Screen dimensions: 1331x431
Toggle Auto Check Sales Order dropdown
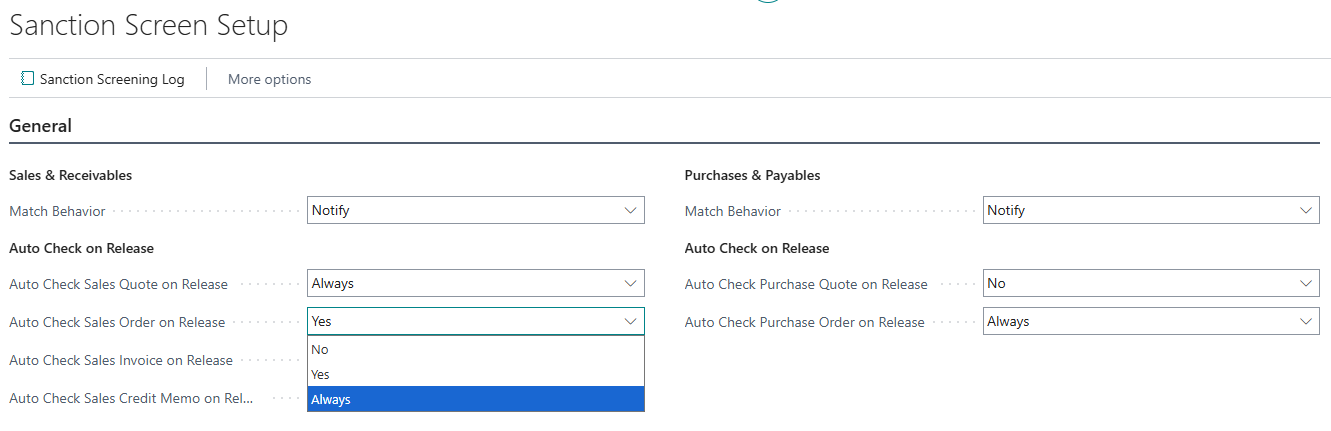coord(476,321)
